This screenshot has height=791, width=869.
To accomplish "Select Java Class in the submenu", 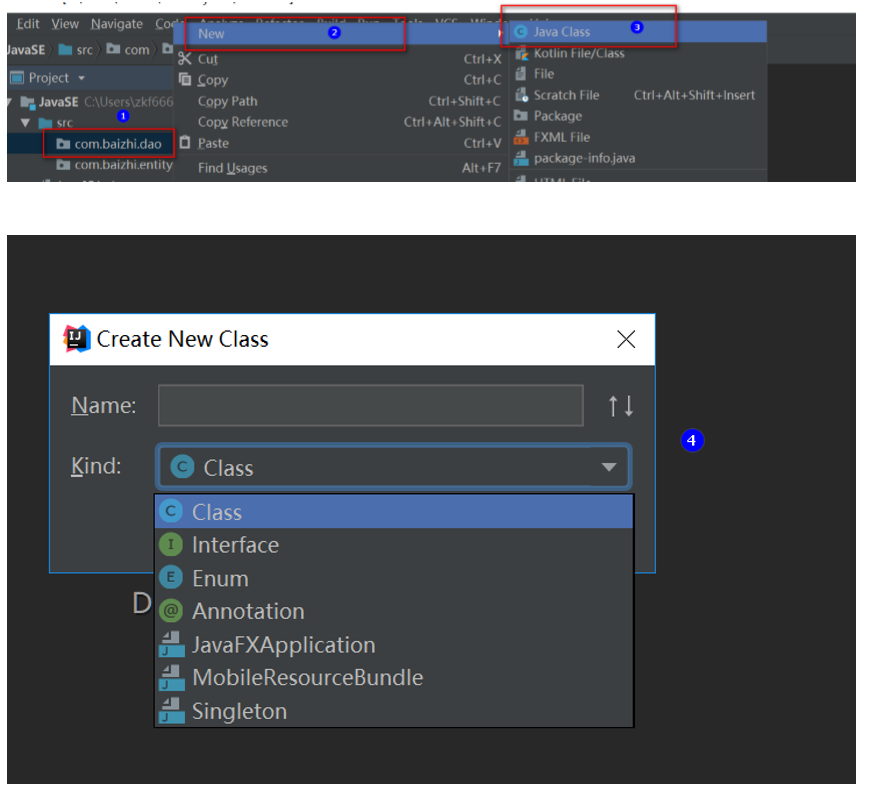I will [x=638, y=32].
